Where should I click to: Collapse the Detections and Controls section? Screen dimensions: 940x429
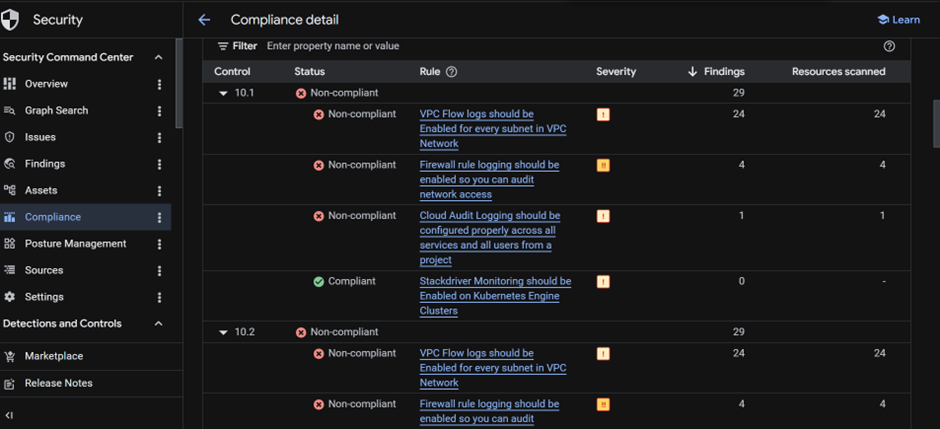[x=158, y=324]
